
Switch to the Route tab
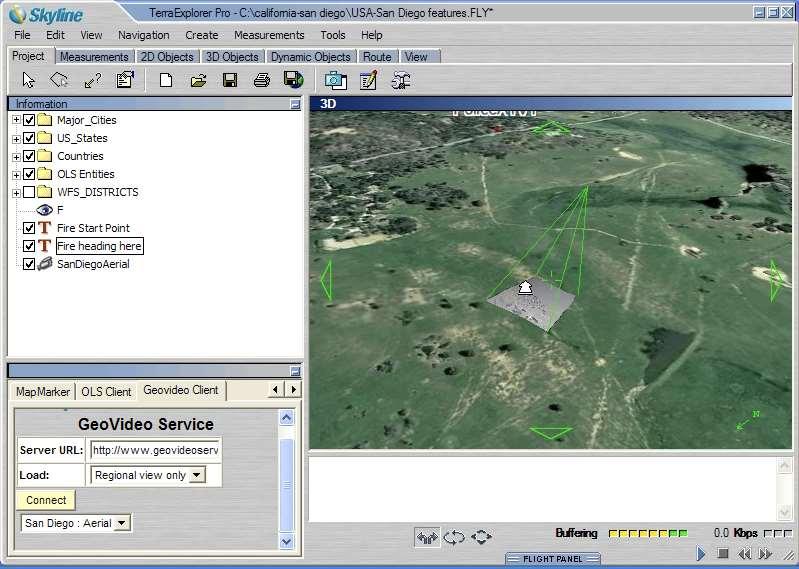377,57
